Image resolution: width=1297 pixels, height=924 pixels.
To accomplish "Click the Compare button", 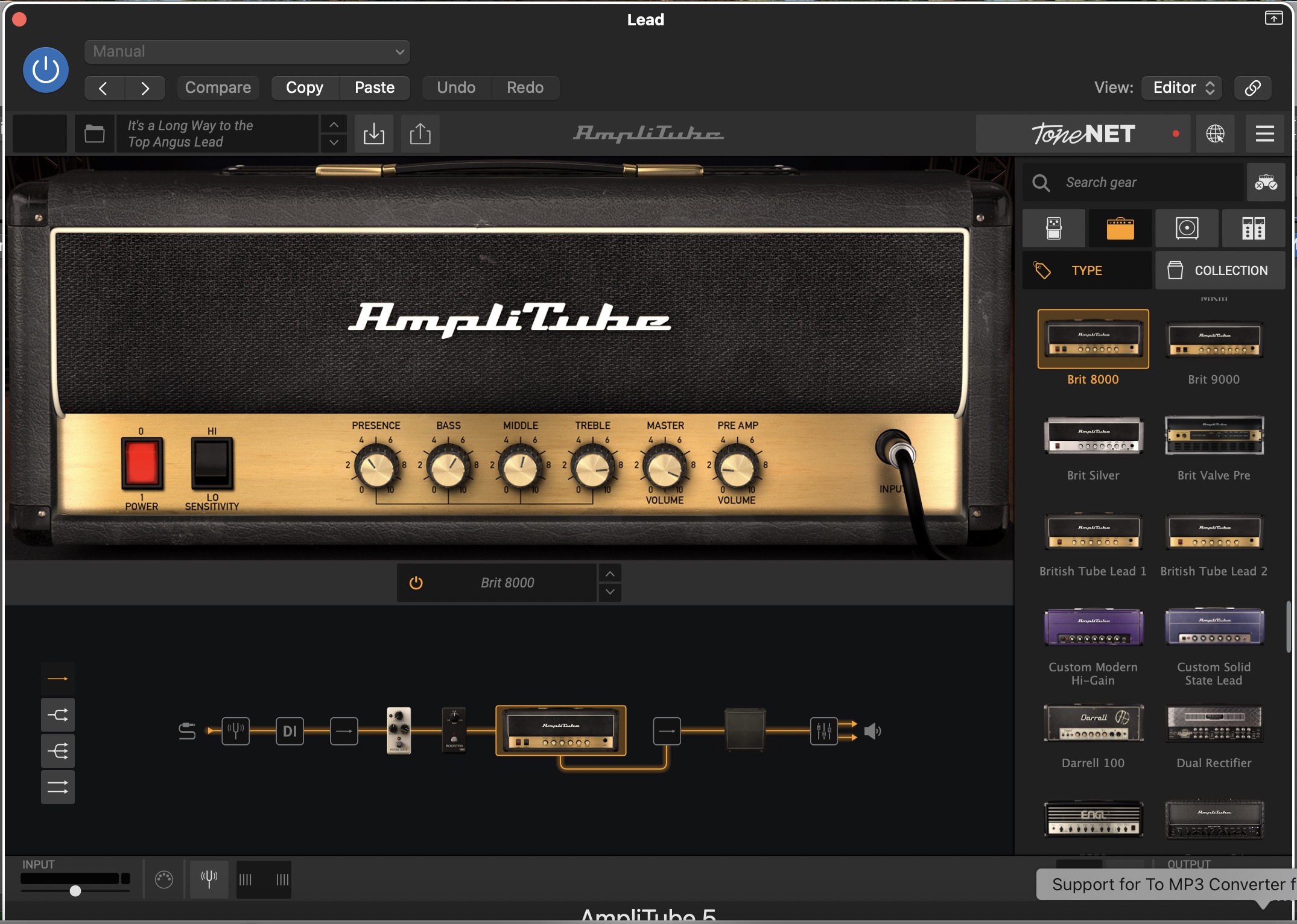I will coord(218,88).
